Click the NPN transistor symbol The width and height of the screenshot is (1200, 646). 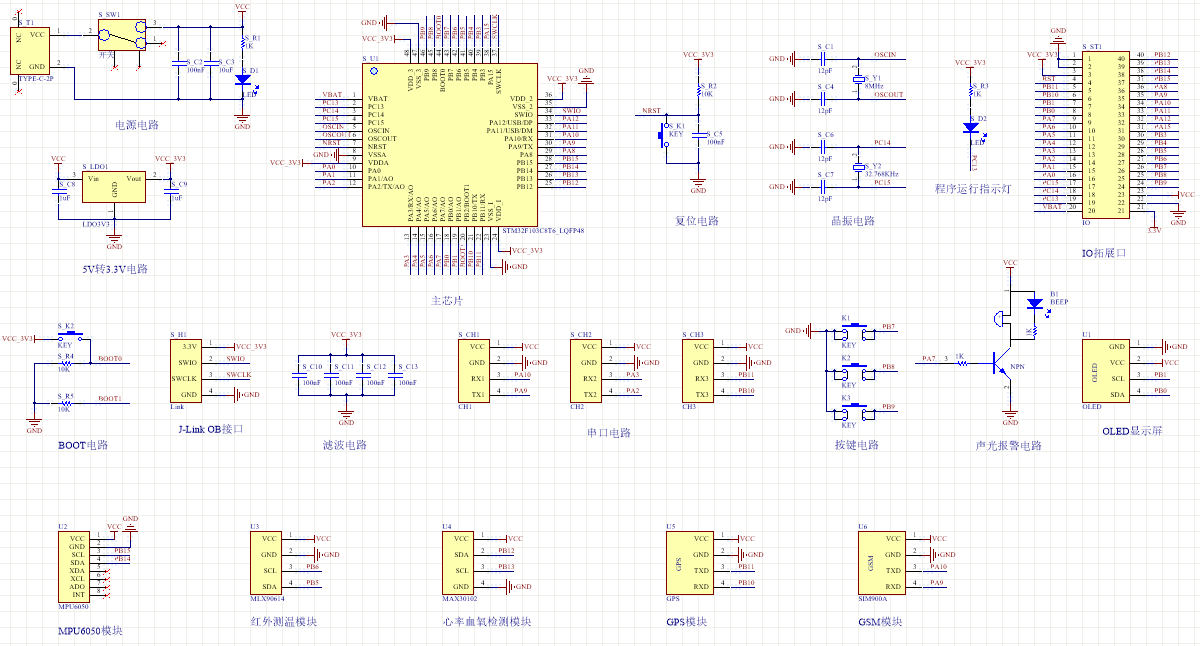click(x=1001, y=362)
